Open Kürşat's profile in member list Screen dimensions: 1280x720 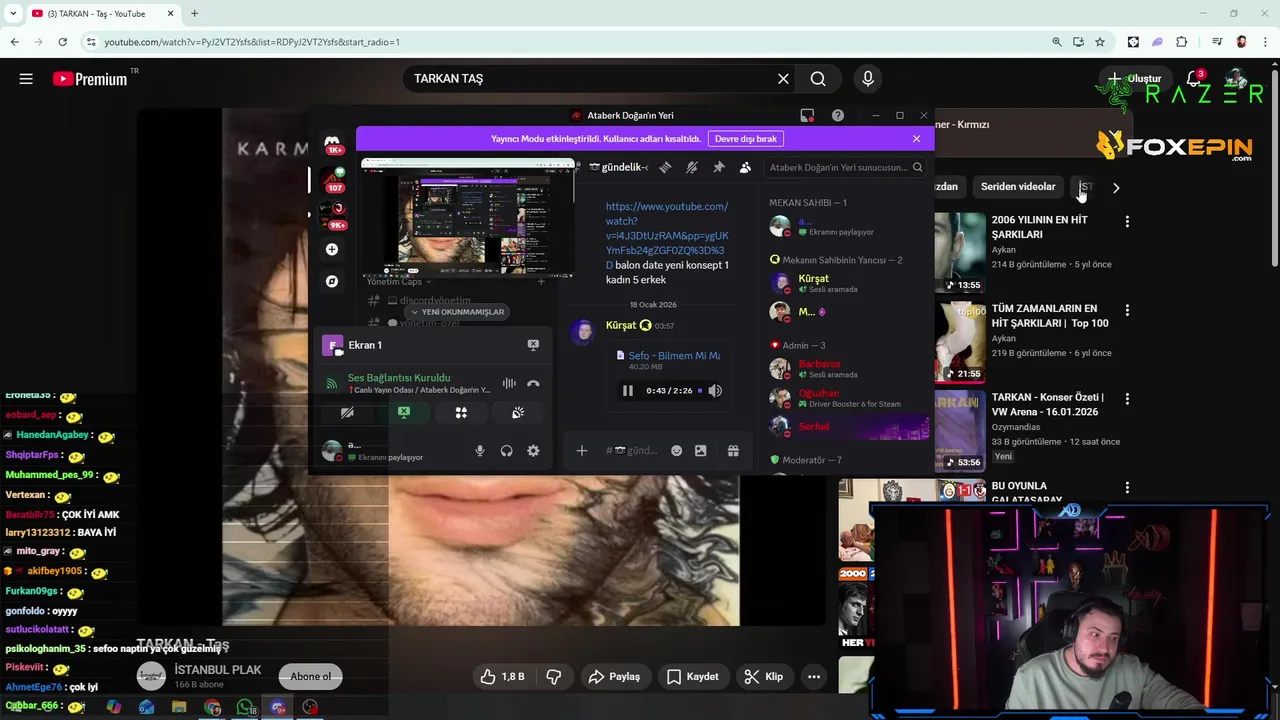[849, 283]
